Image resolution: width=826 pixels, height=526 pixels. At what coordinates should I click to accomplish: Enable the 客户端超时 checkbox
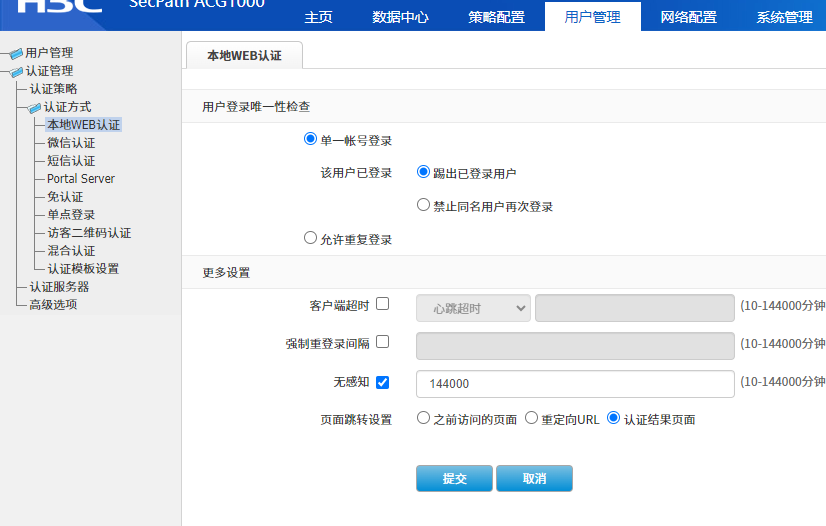[x=382, y=304]
